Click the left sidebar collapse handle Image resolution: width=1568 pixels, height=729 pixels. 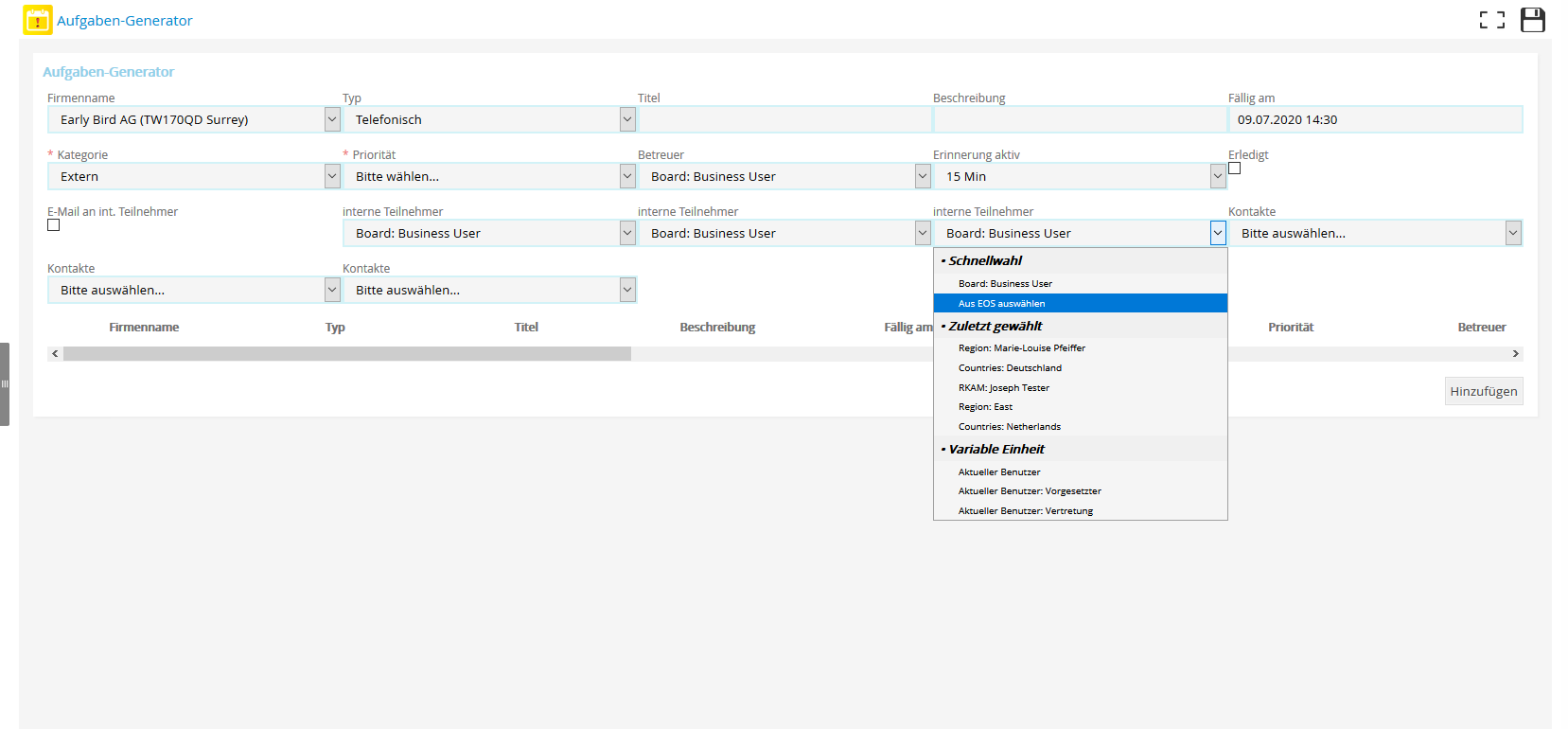point(5,383)
